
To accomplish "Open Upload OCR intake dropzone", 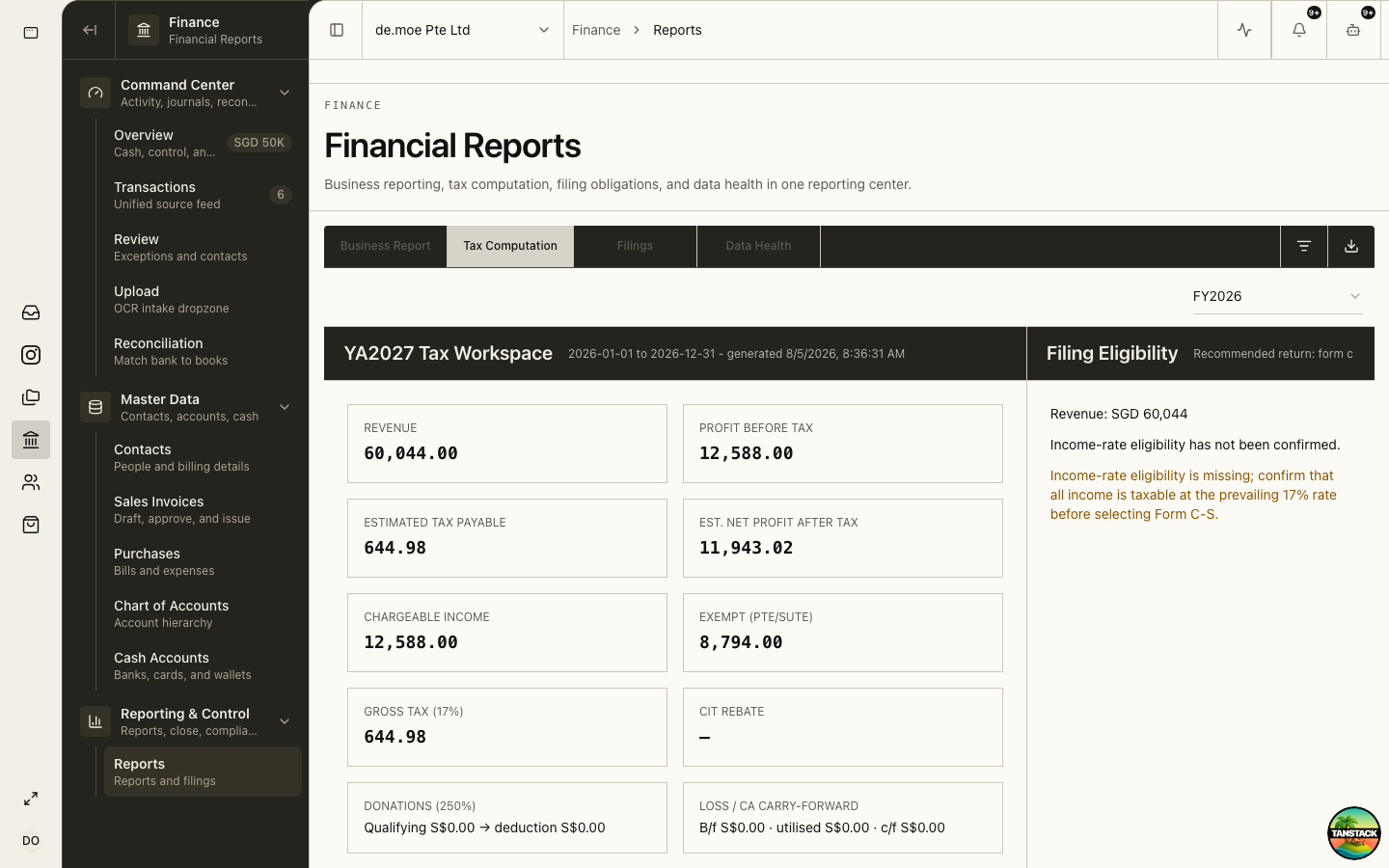I will tap(203, 299).
